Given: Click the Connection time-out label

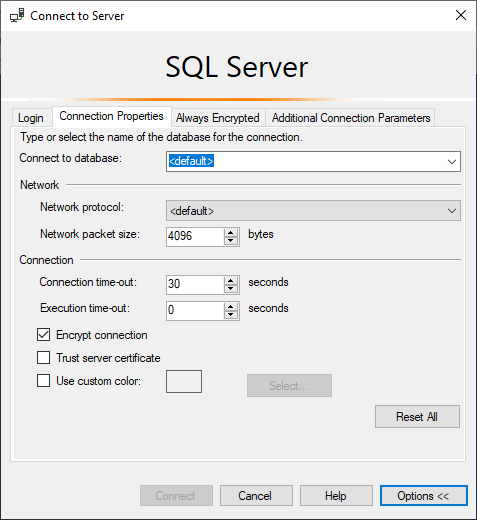Looking at the screenshot, I should pyautogui.click(x=88, y=282).
